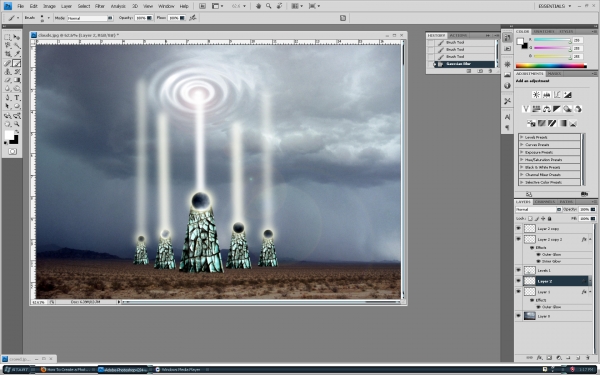Open Essentials workspace switcher
The image size is (600, 375).
click(x=554, y=6)
